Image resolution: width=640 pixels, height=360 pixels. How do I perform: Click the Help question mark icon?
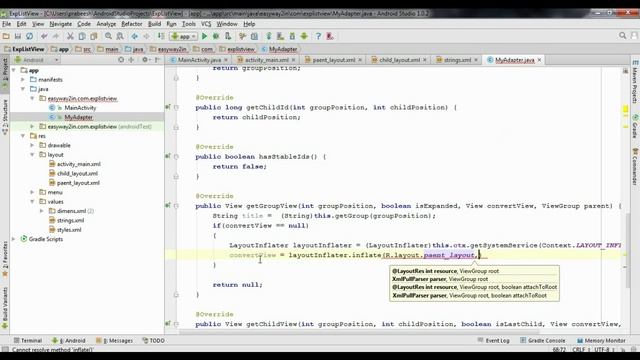coord(318,36)
